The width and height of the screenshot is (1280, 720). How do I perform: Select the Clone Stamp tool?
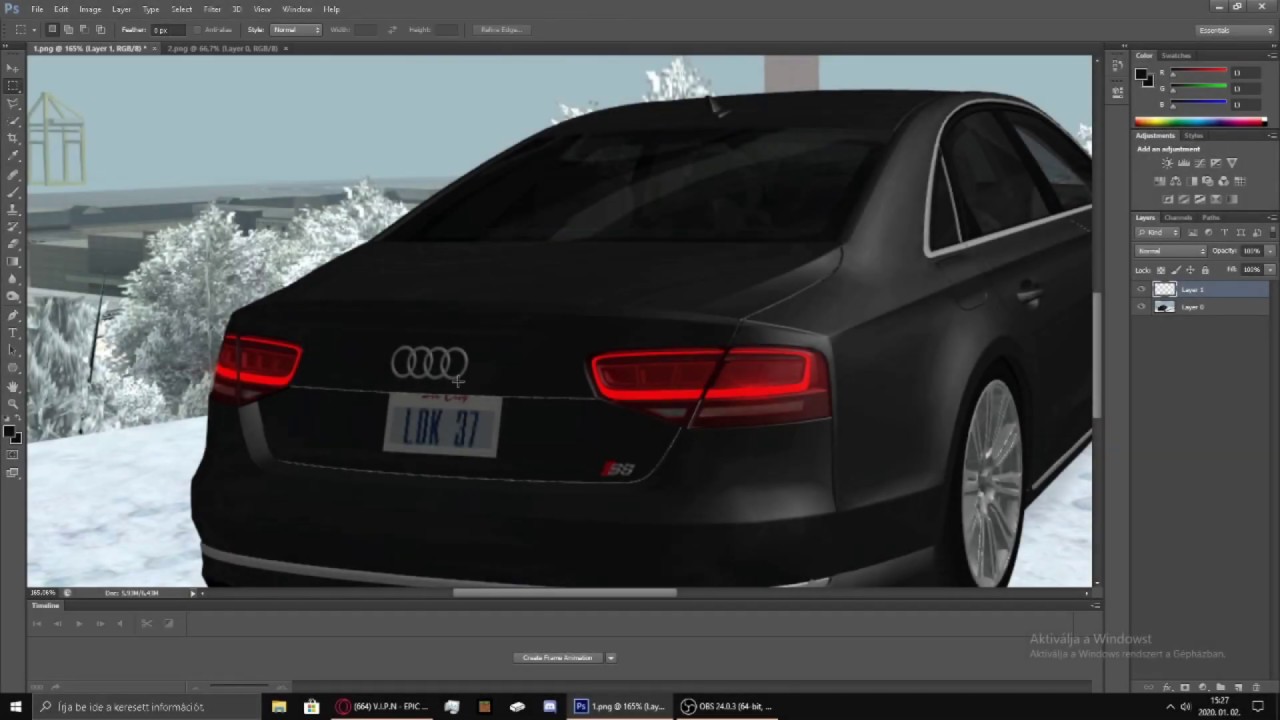click(x=14, y=210)
